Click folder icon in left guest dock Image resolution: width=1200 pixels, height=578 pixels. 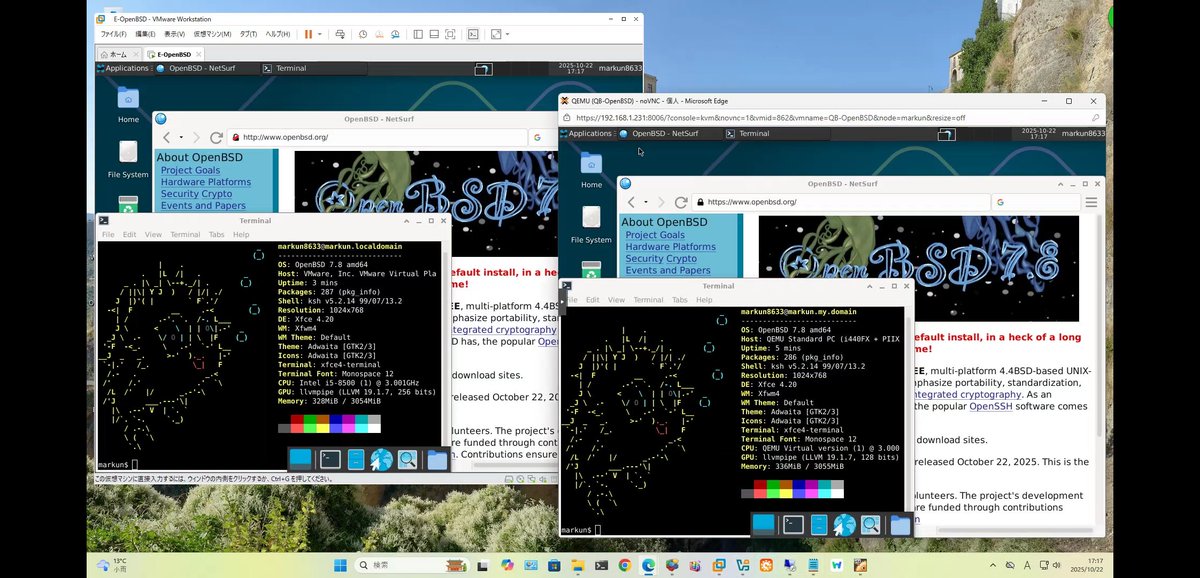click(x=437, y=460)
